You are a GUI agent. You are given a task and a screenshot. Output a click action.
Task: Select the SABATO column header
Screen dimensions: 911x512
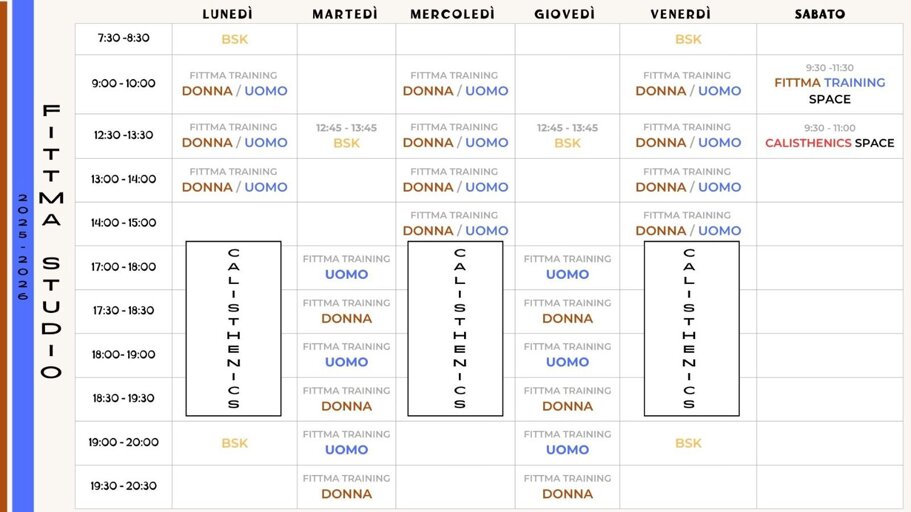(x=819, y=14)
